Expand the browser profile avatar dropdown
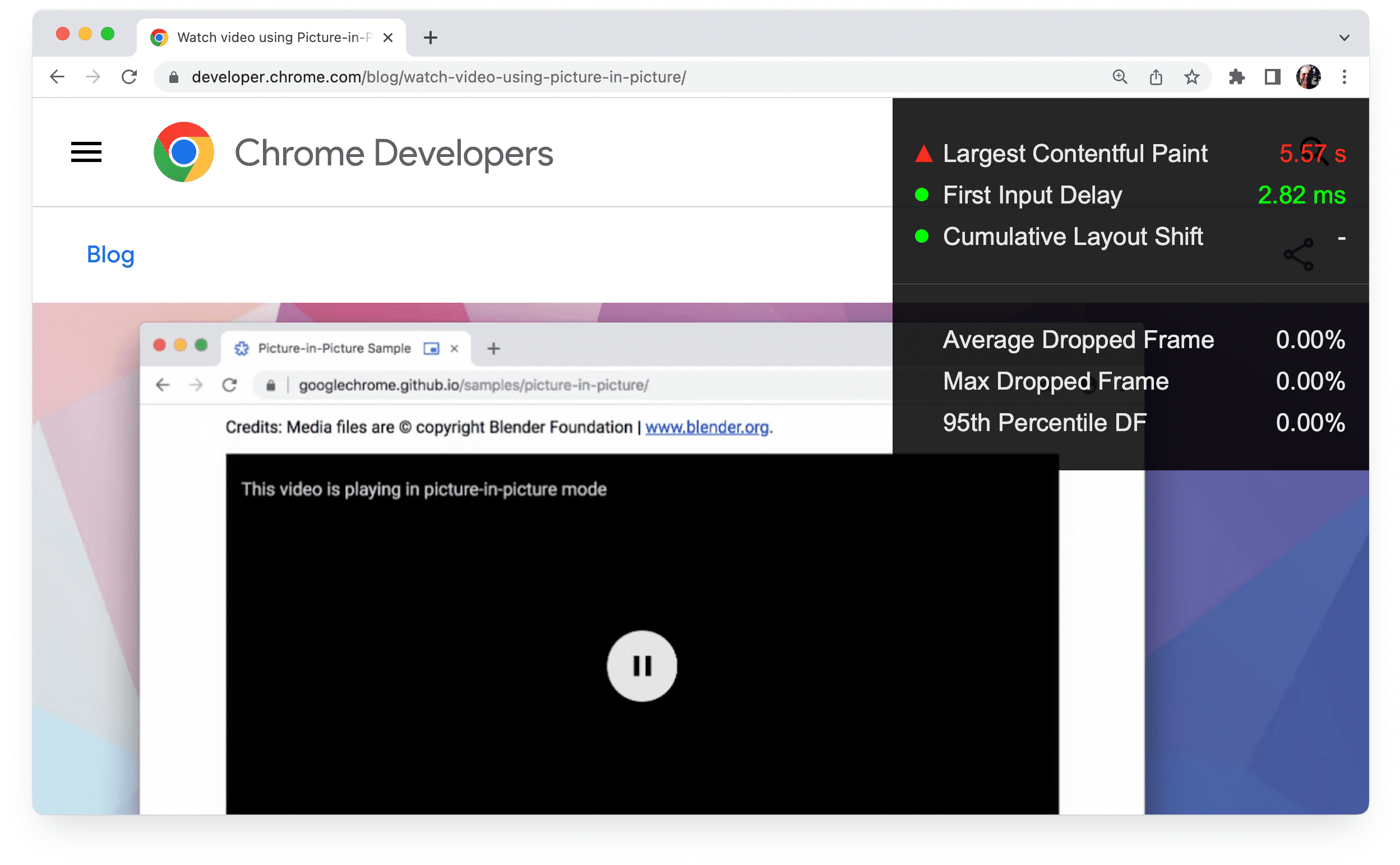This screenshot has height=865, width=1400. click(1309, 76)
